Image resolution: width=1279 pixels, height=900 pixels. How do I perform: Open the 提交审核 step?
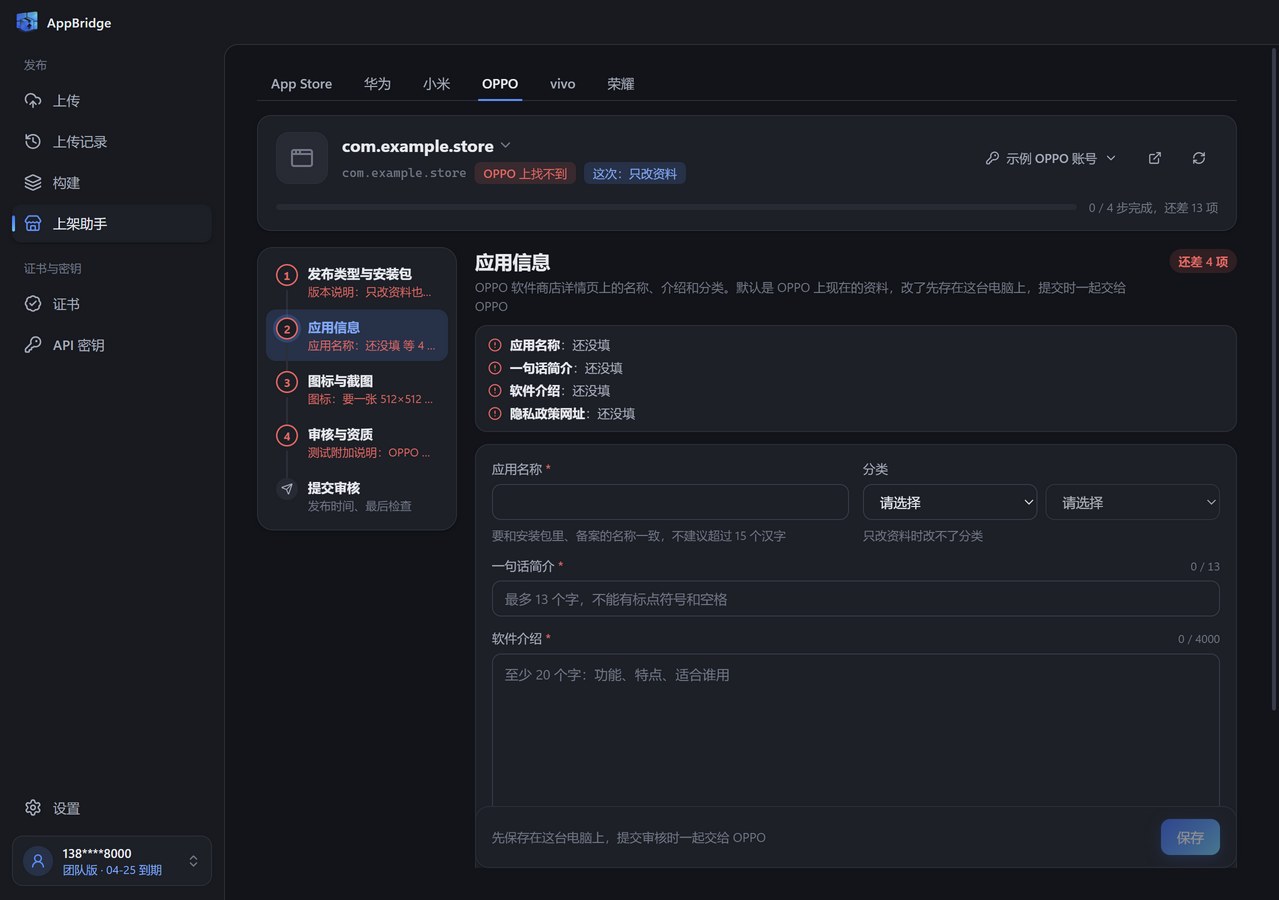tap(357, 496)
